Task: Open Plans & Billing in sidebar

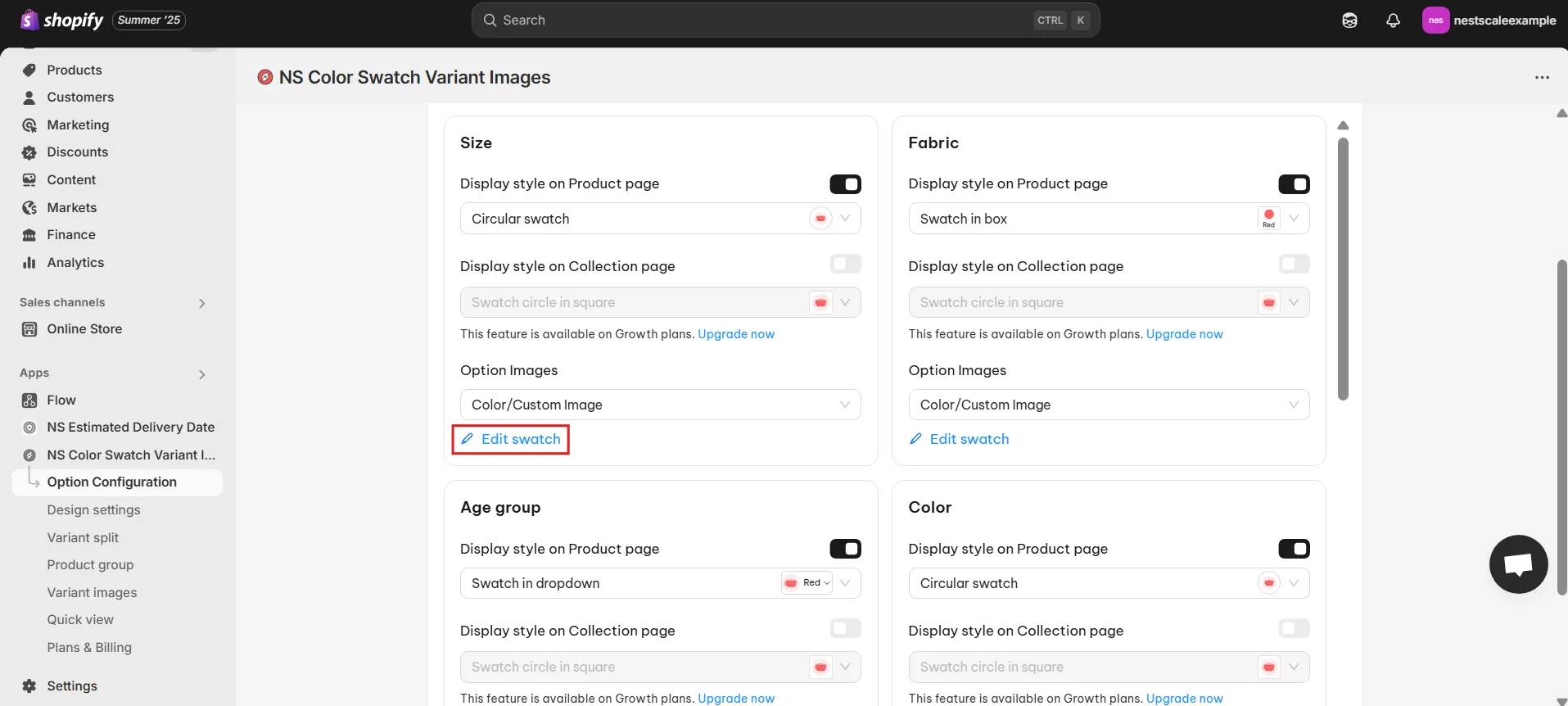Action: [x=89, y=648]
